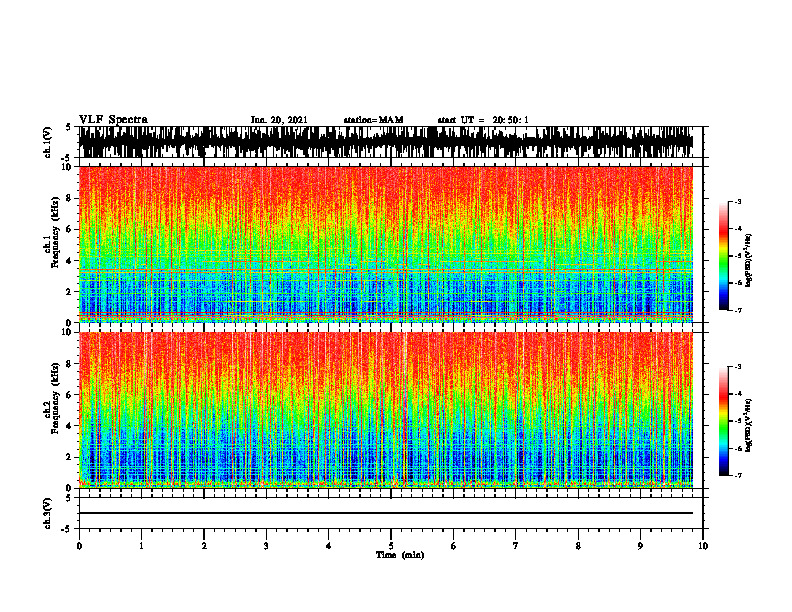Click the "station=MAM" header label
The image size is (792, 612).
pyautogui.click(x=373, y=120)
